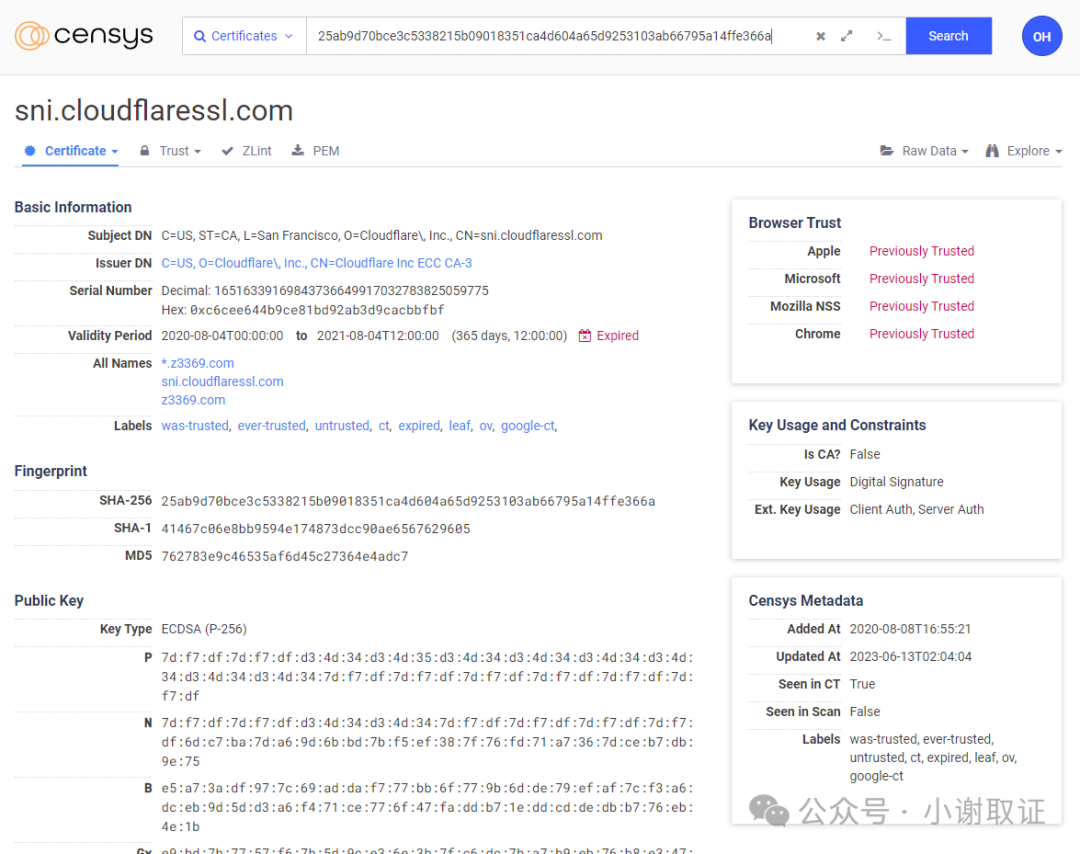Click Mozilla NSS Previously Trusted status
Screen dimensions: 1080x854
(x=922, y=306)
